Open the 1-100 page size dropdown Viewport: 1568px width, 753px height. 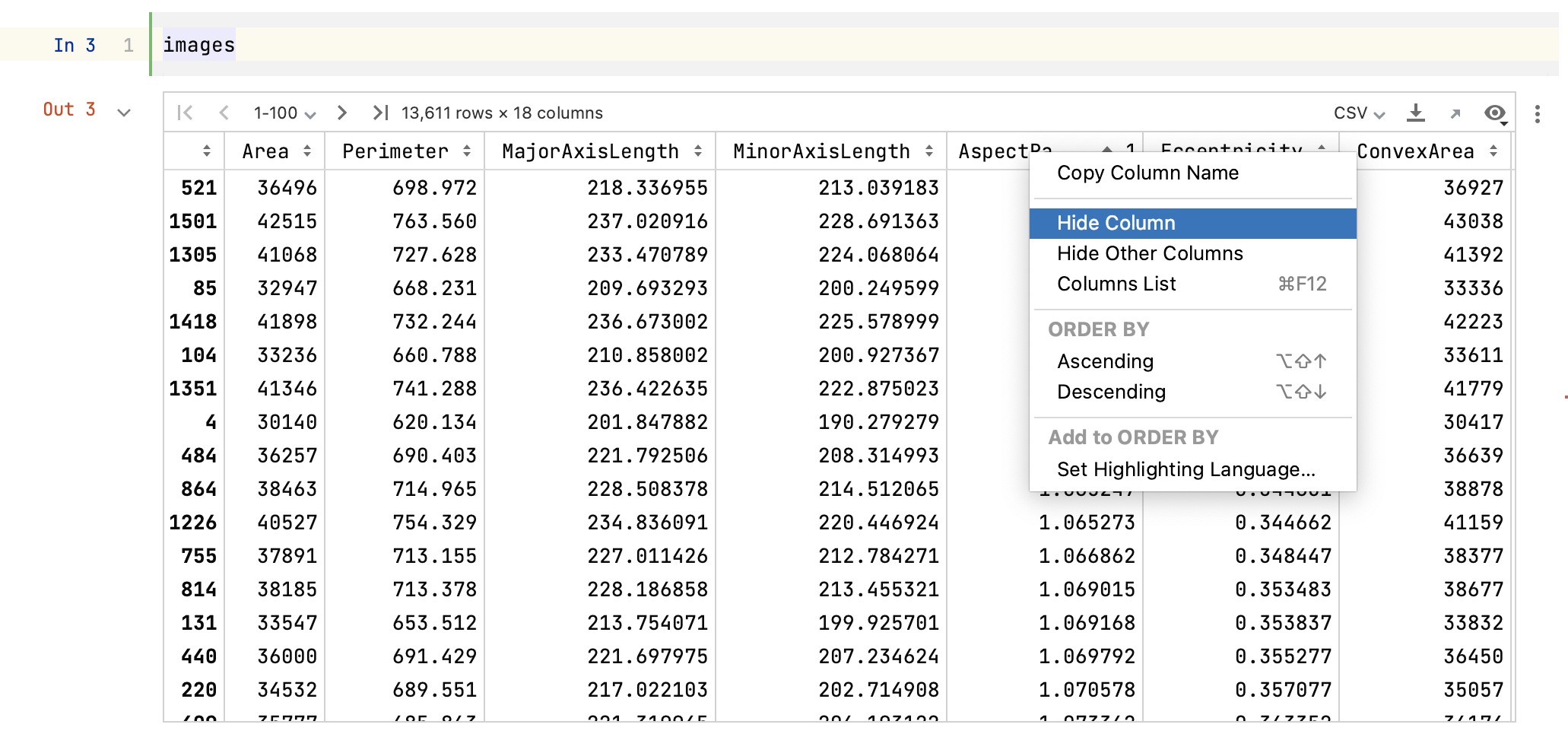pos(284,113)
